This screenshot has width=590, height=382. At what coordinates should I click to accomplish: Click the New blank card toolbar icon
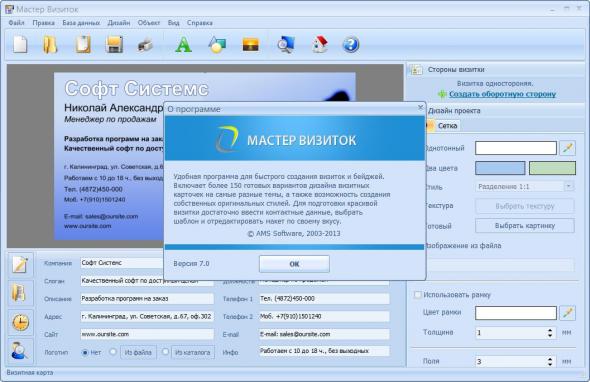tap(20, 45)
